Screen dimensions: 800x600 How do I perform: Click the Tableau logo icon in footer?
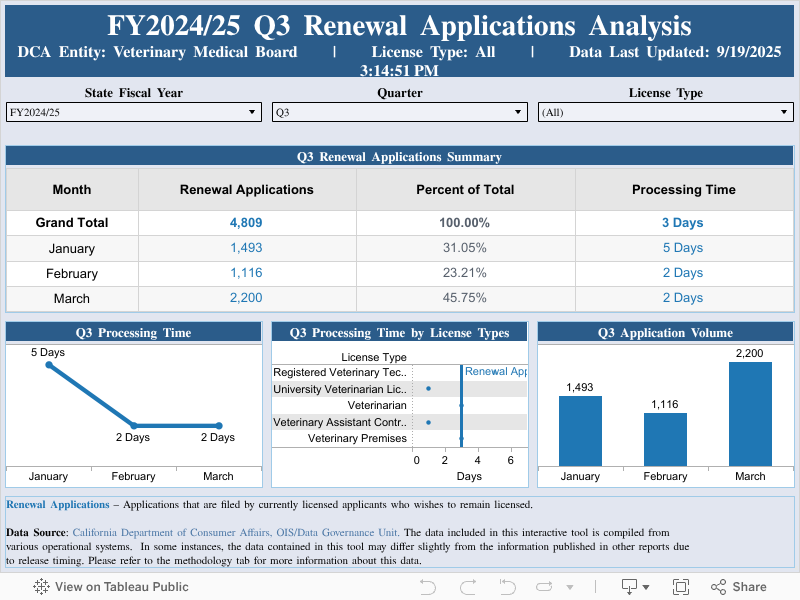coord(41,587)
